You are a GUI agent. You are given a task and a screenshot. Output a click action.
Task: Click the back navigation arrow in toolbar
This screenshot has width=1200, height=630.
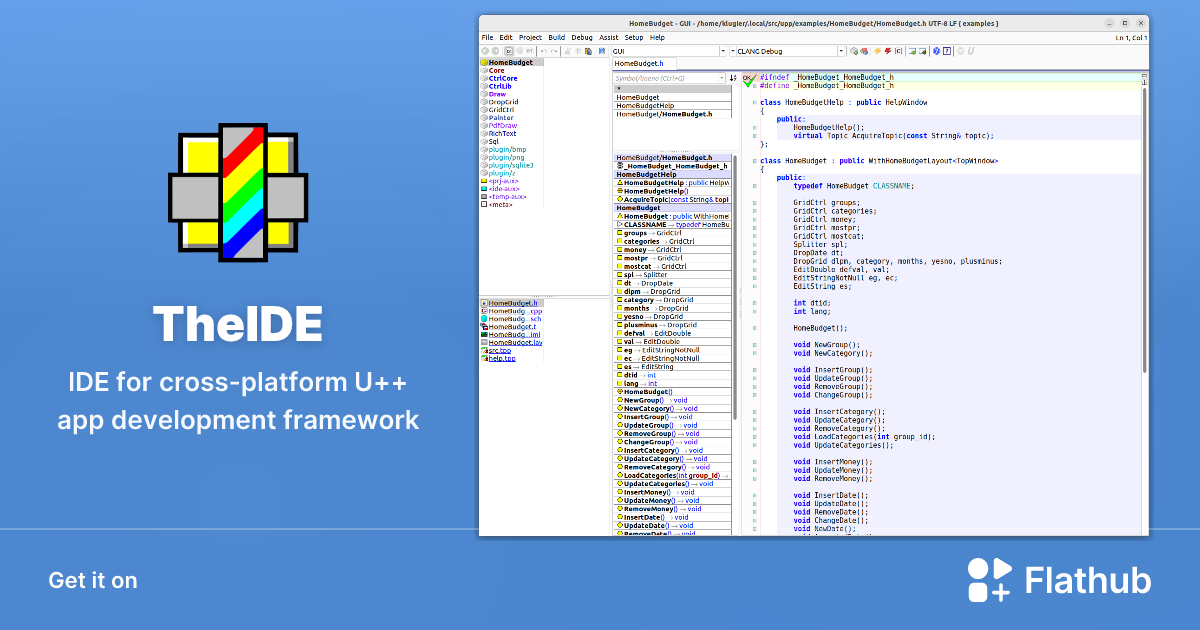pyautogui.click(x=485, y=51)
